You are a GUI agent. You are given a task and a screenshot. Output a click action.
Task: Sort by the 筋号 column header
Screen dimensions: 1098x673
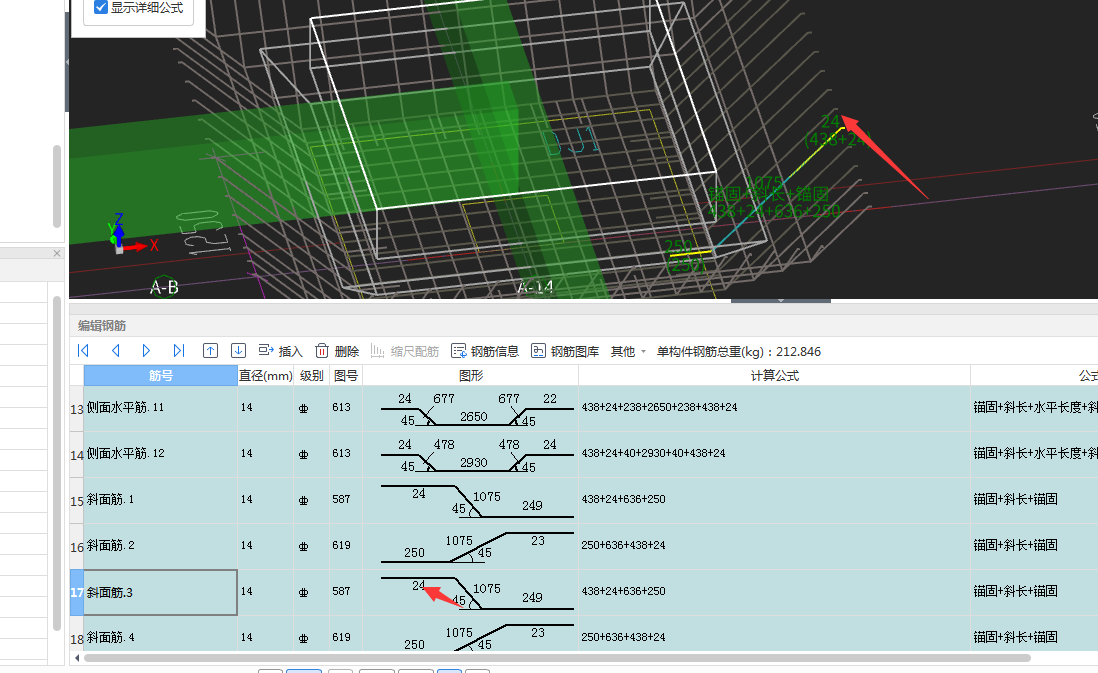coord(160,375)
